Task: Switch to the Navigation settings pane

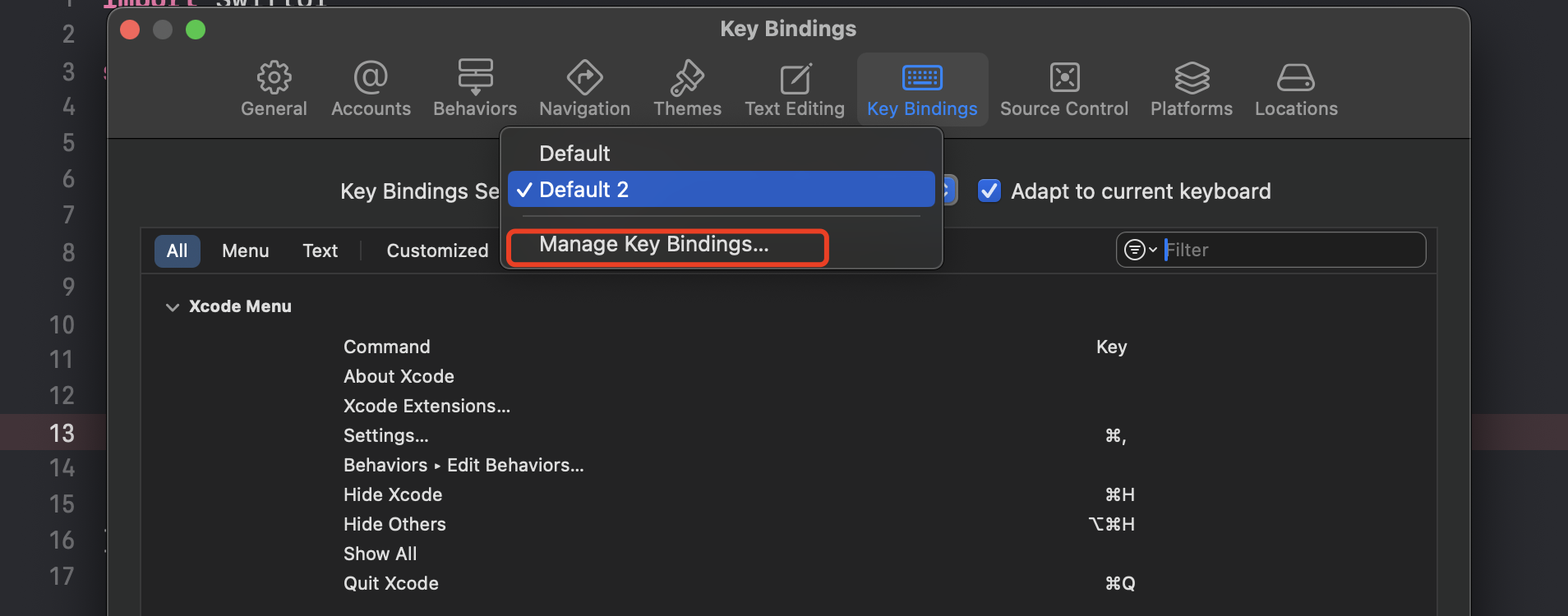Action: click(x=583, y=88)
